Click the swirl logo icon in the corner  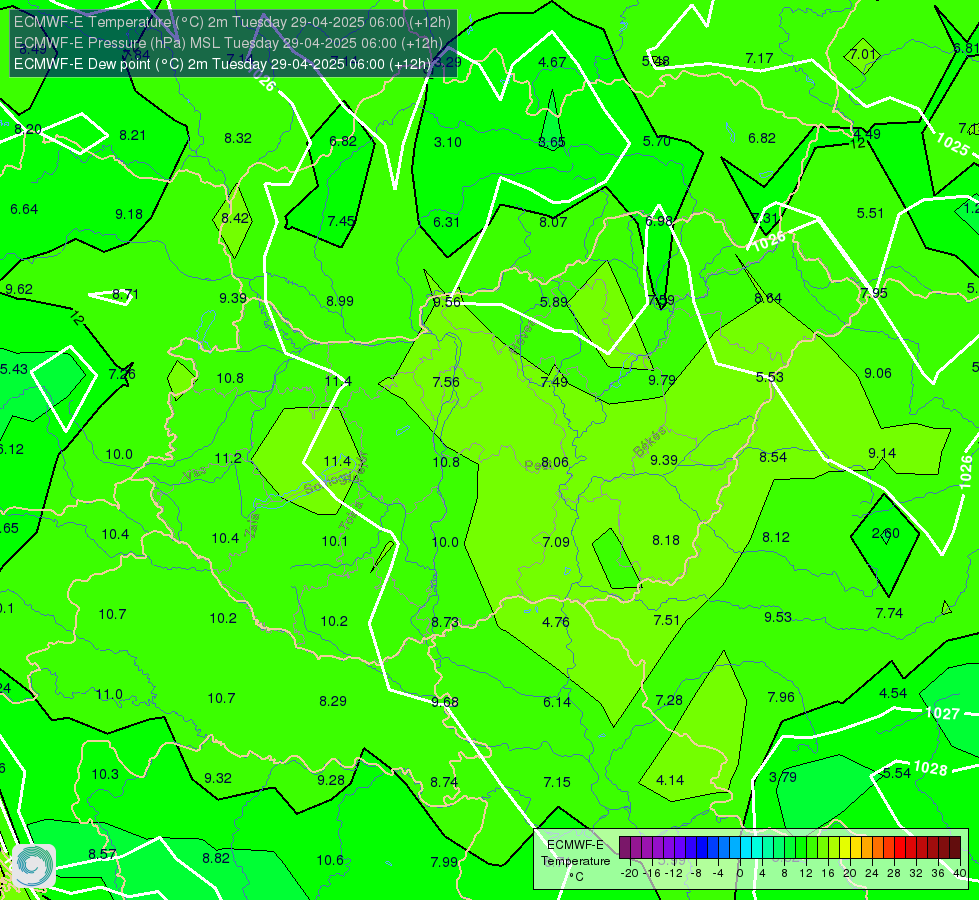34,866
